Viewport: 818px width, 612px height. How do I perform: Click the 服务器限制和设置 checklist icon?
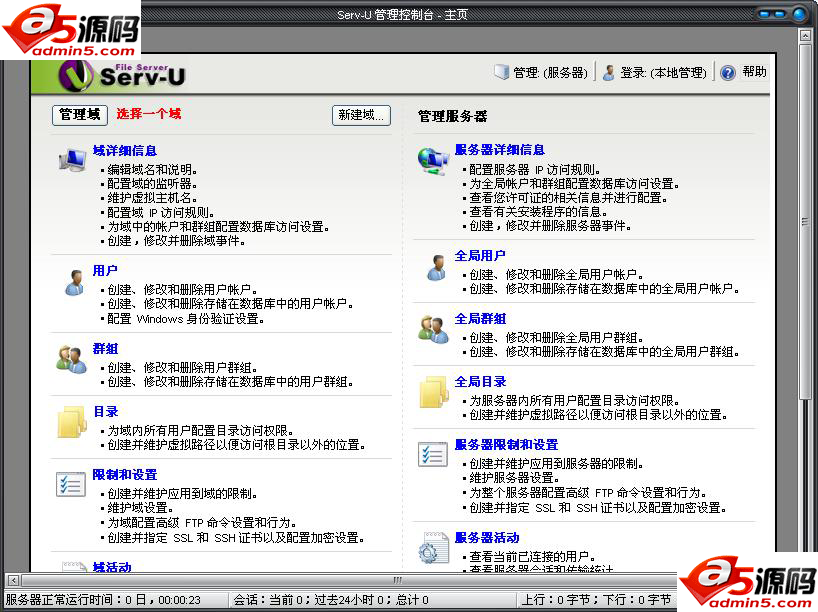click(432, 454)
